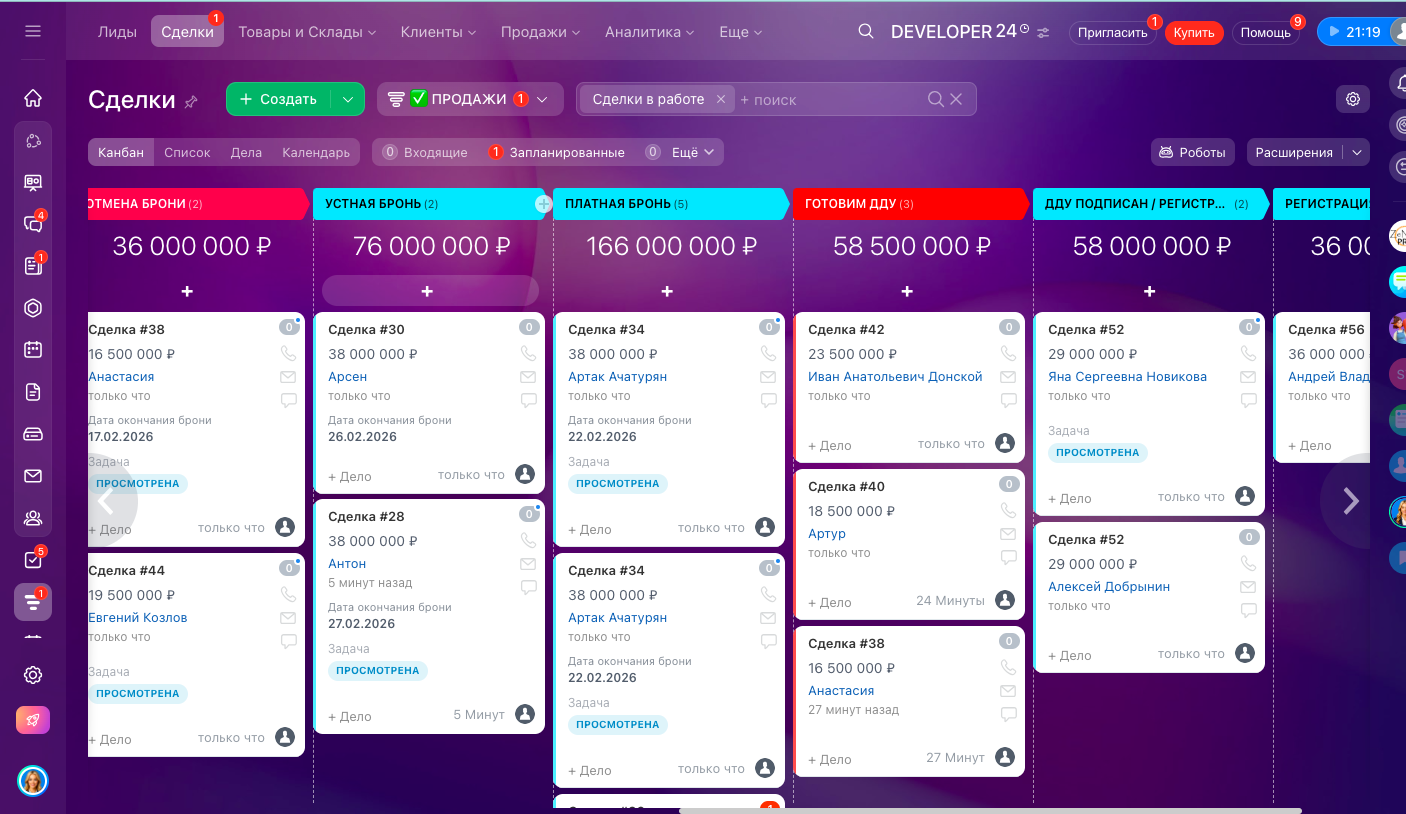Open the Лиды tab
This screenshot has width=1406, height=814.
[118, 32]
